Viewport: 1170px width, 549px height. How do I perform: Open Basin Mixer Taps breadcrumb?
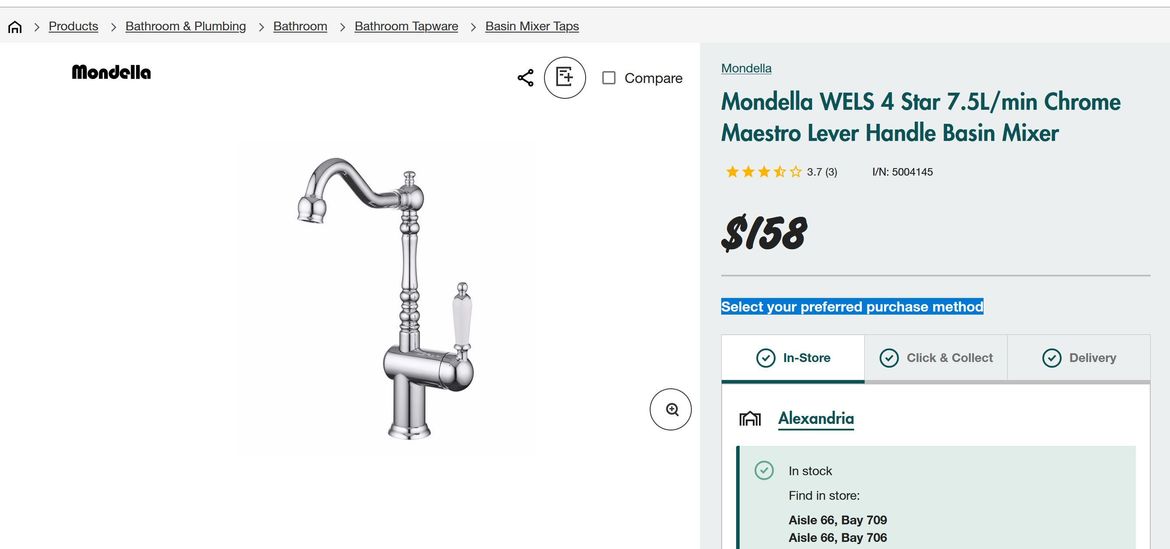point(532,26)
